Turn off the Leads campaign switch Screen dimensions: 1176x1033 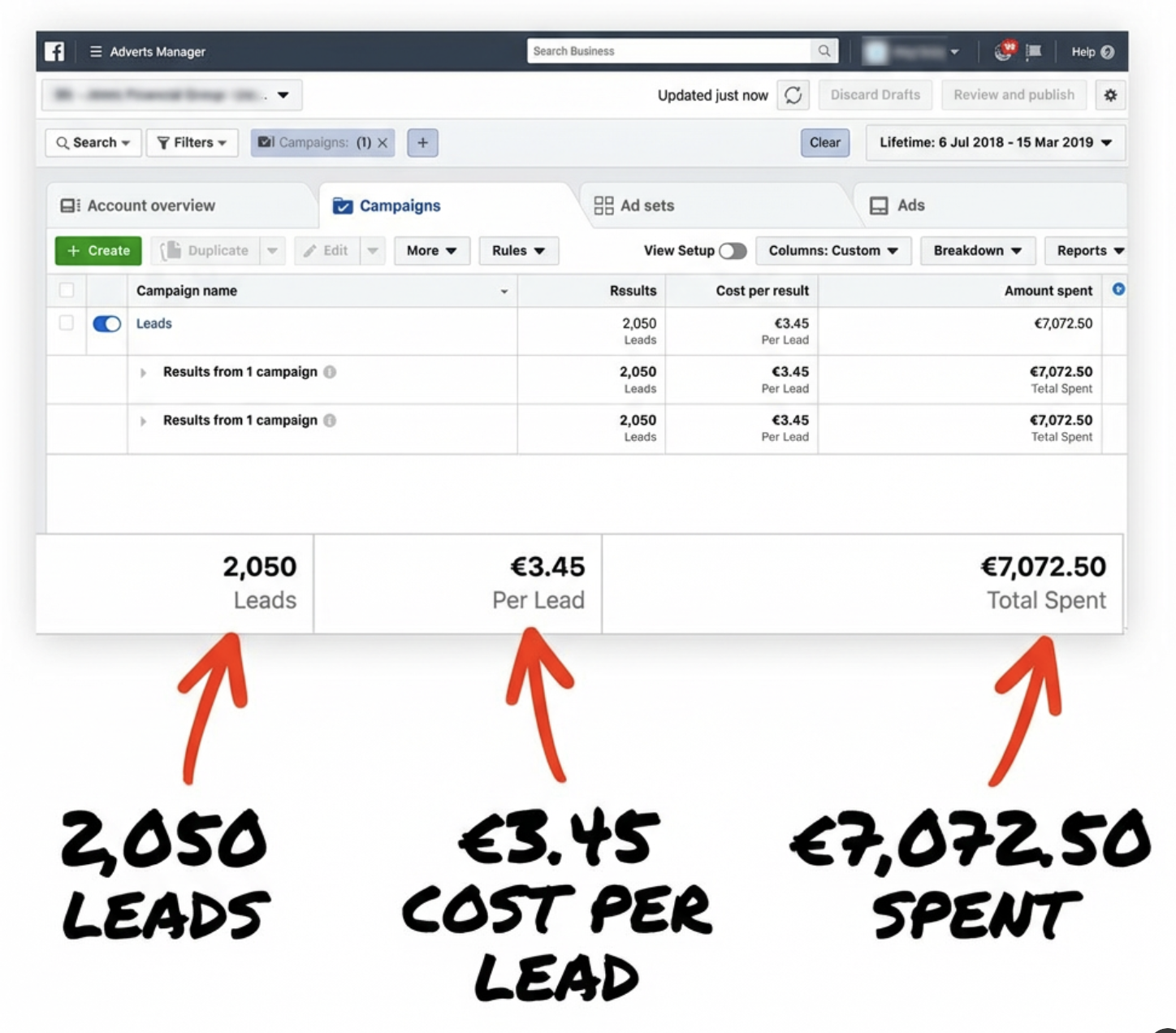tap(107, 324)
